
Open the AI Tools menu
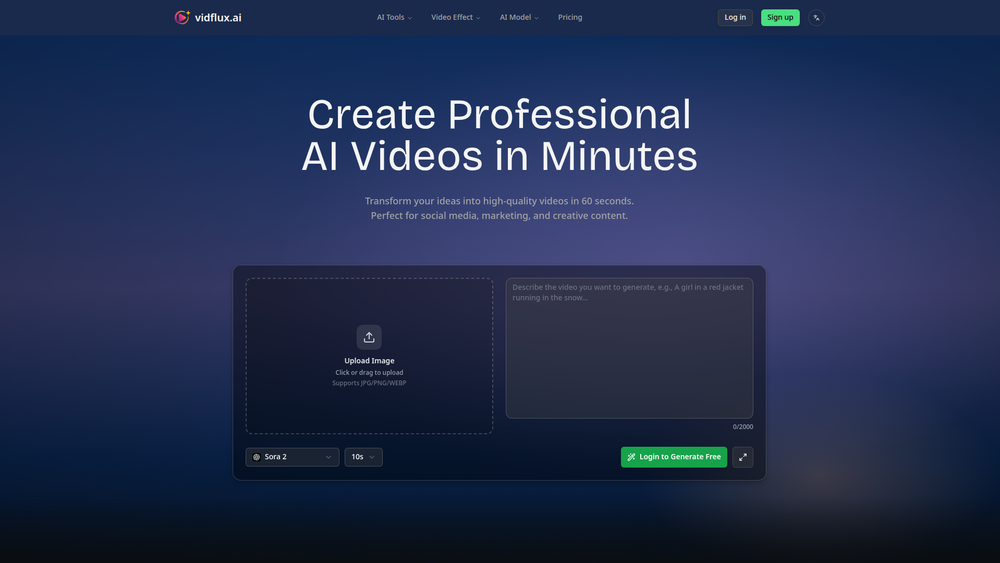(394, 17)
